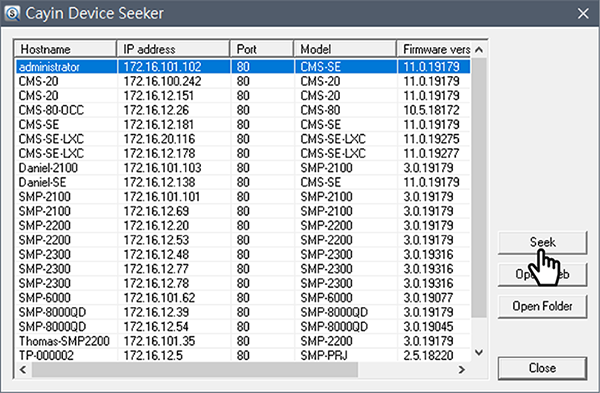Select host with IP 172.16.12.39

pos(243,312)
